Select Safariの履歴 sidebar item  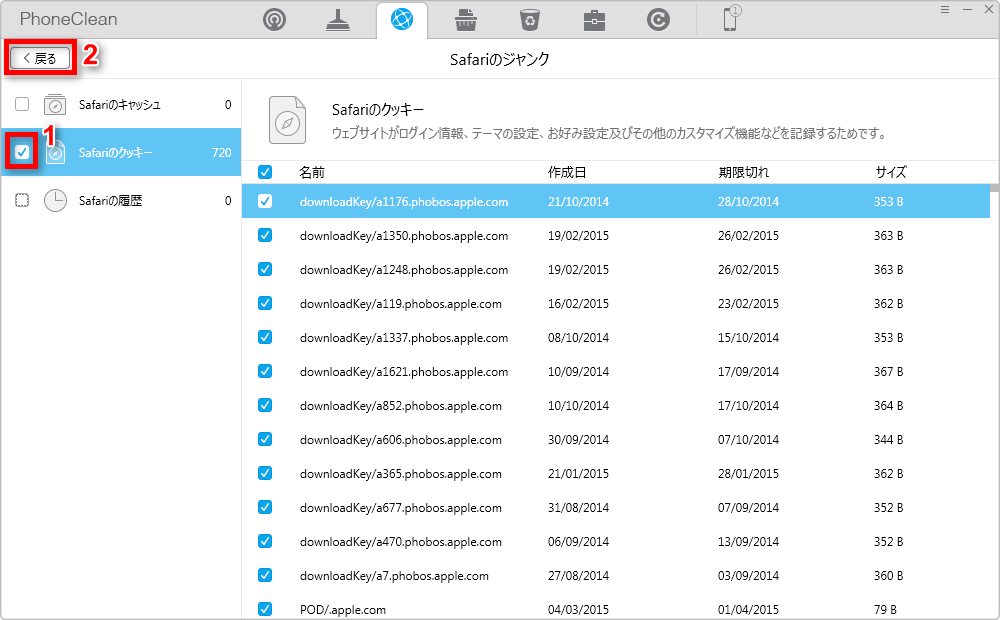click(x=121, y=200)
